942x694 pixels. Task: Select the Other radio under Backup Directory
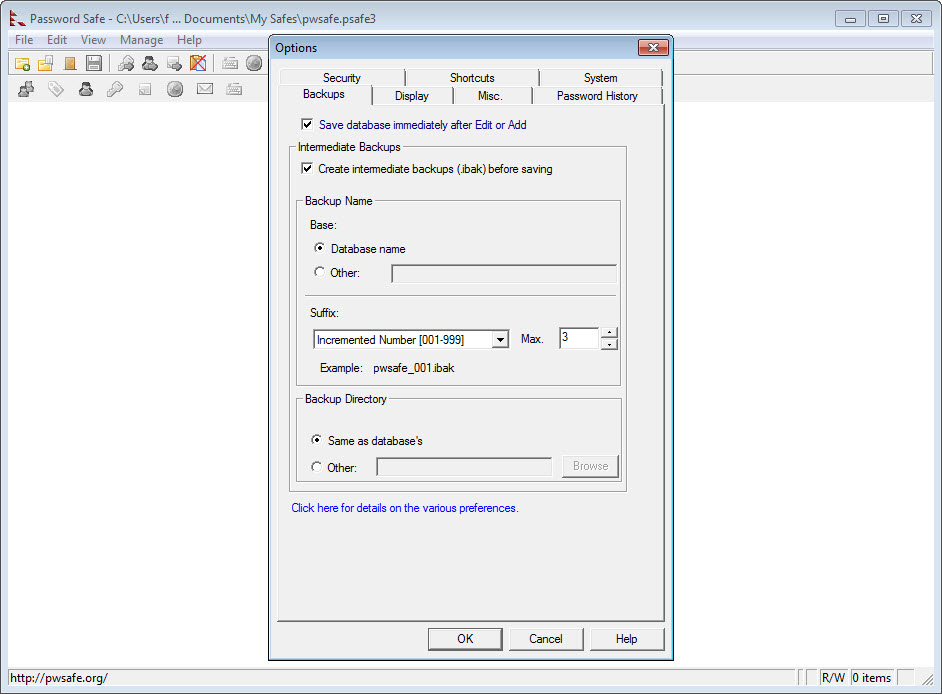click(316, 467)
